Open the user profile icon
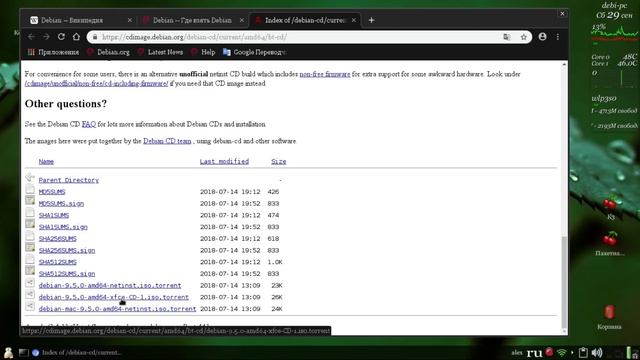This screenshot has width=640, height=360. pos(542,37)
